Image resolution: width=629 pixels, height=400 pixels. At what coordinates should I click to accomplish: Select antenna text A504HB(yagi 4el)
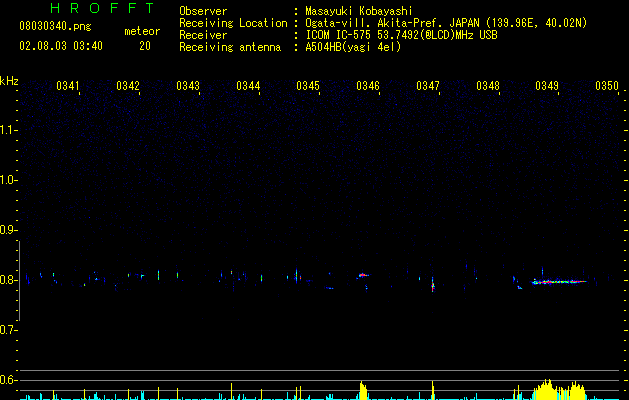[353, 47]
